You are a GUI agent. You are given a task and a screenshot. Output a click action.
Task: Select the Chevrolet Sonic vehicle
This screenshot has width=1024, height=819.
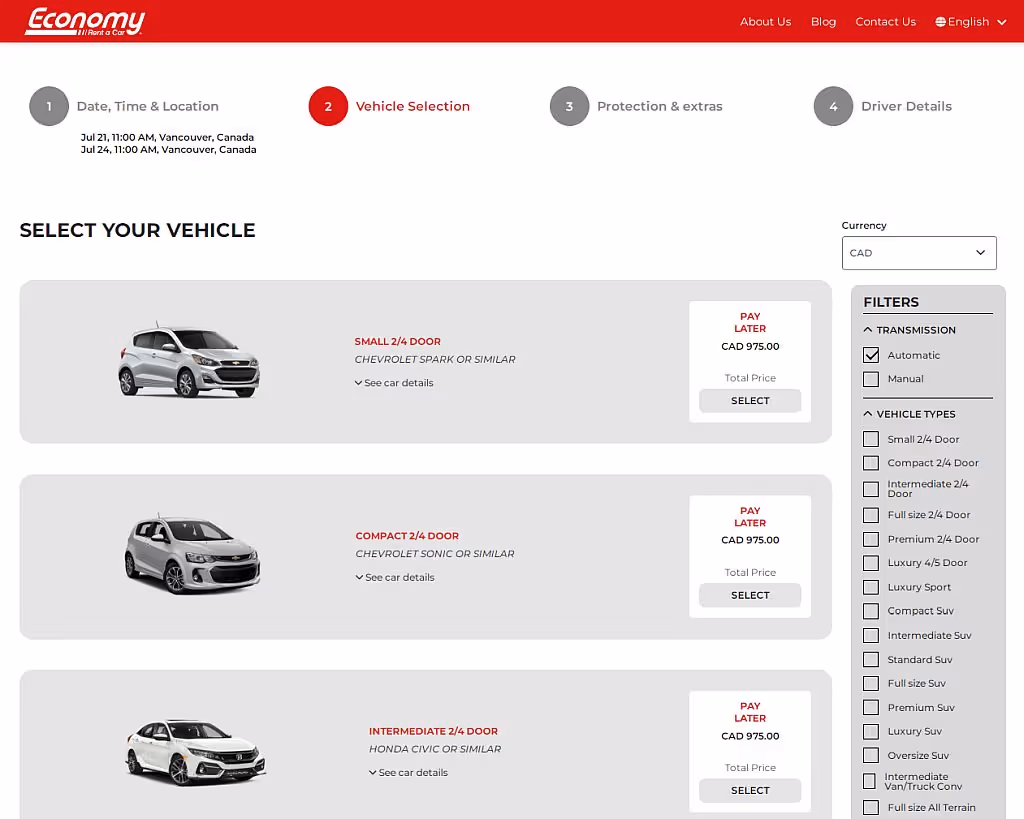click(750, 595)
